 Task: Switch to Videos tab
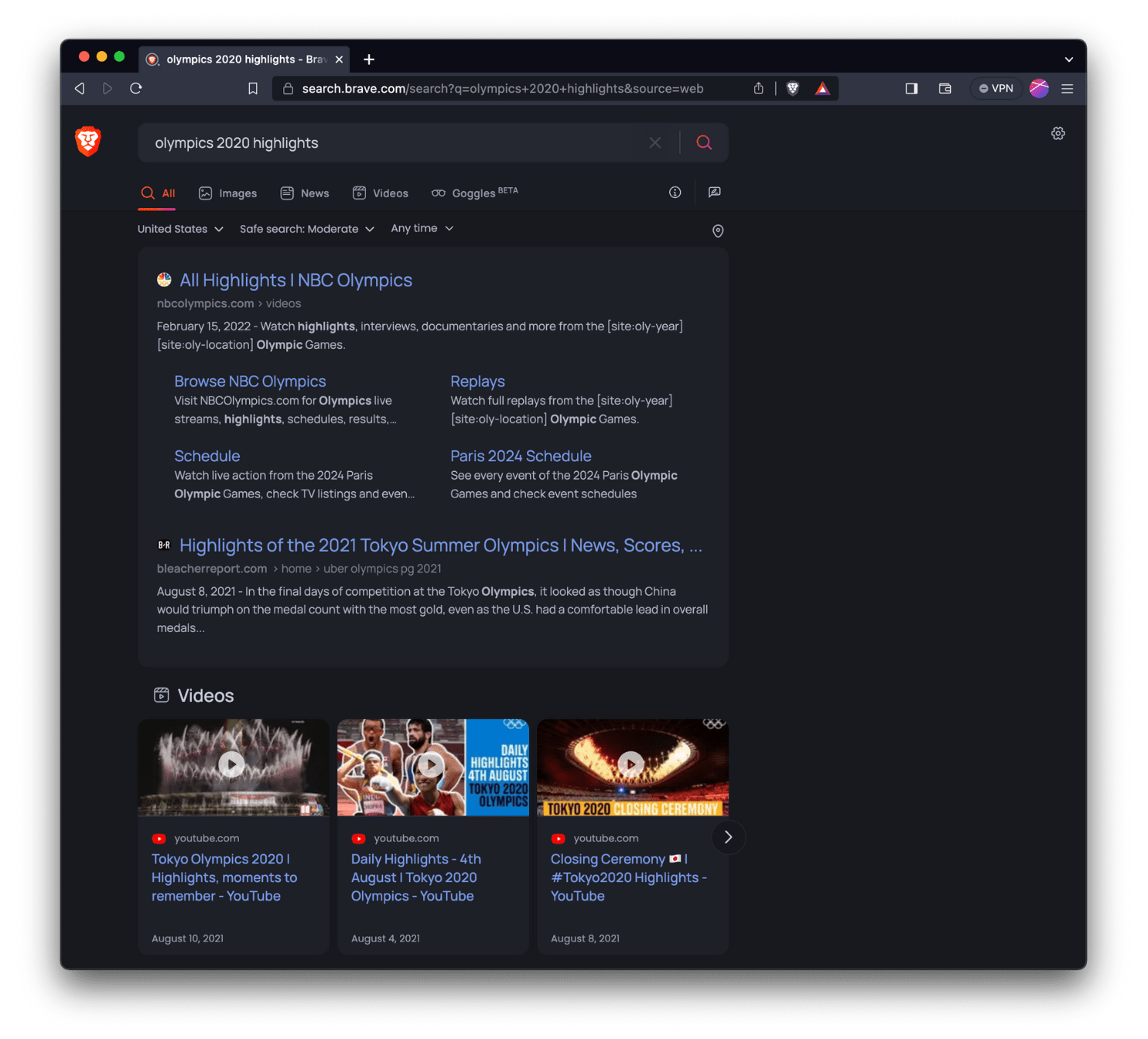pyautogui.click(x=381, y=193)
